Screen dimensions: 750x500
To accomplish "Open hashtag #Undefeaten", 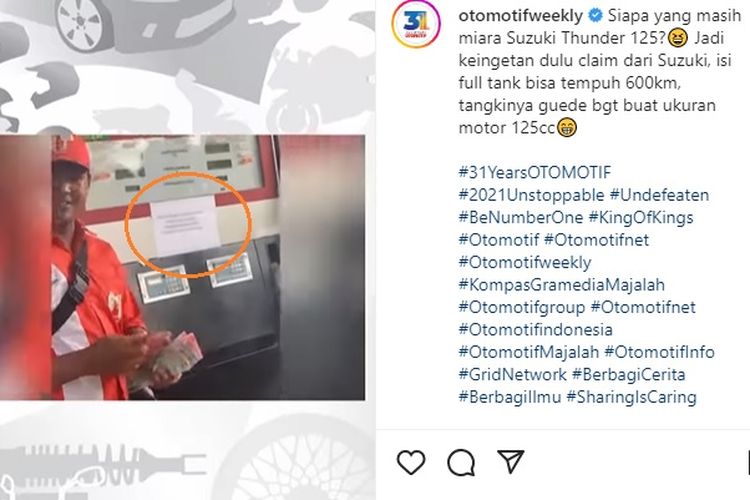I will pyautogui.click(x=659, y=195).
